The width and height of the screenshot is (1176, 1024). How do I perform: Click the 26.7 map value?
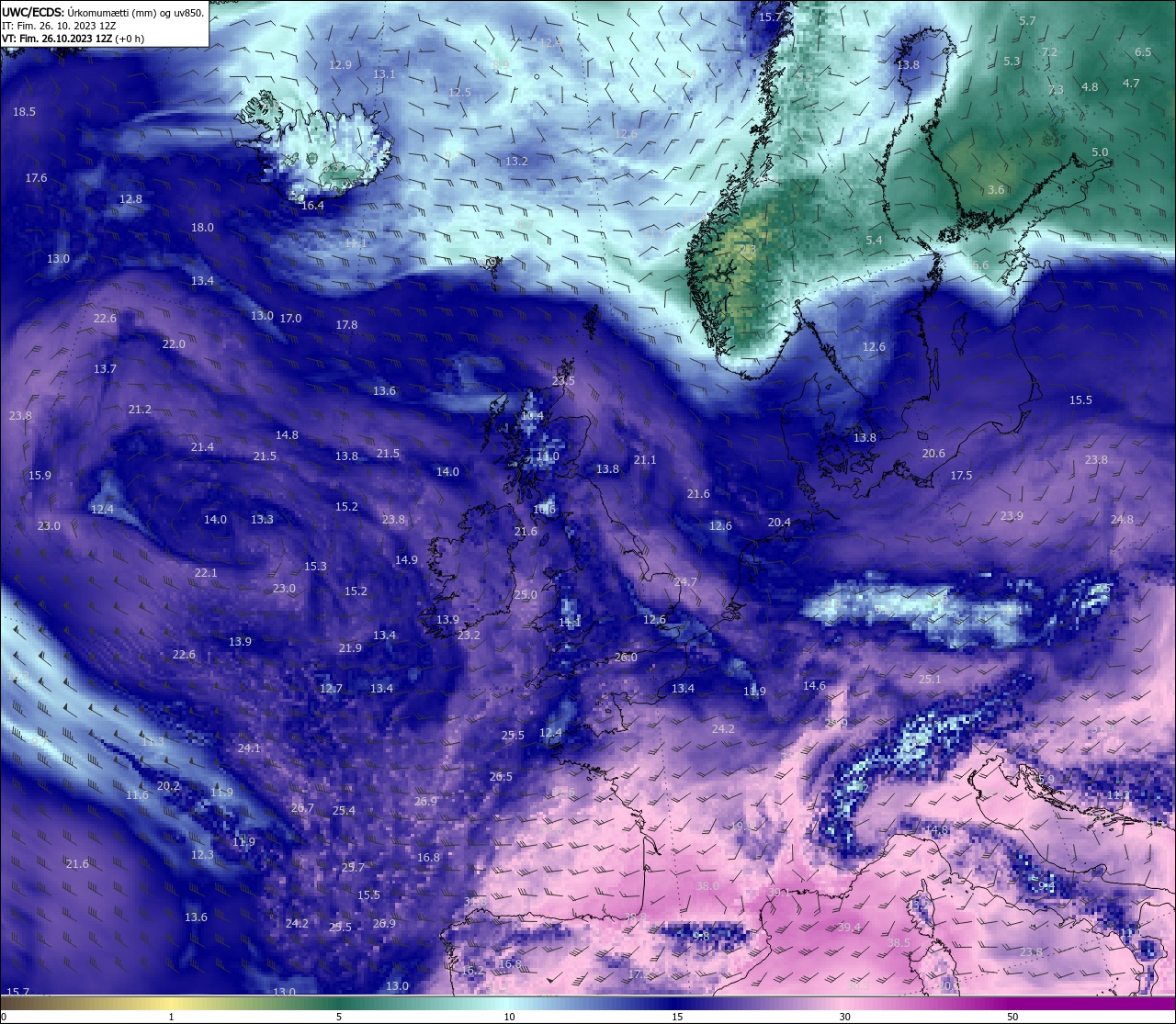pyautogui.click(x=302, y=808)
